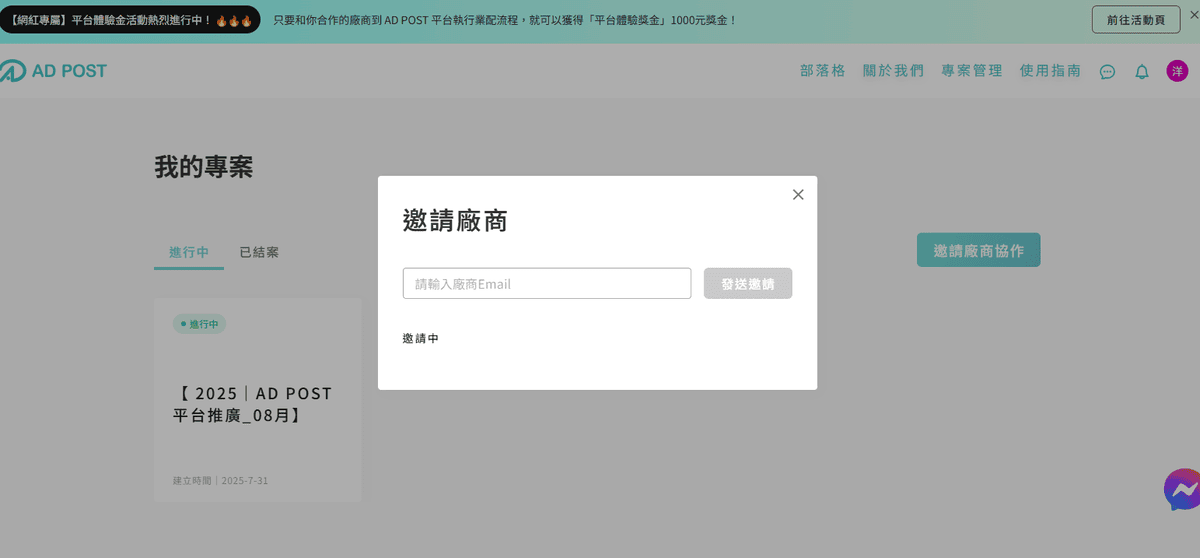Focus the 請輸入廠商Email input field

click(x=546, y=284)
